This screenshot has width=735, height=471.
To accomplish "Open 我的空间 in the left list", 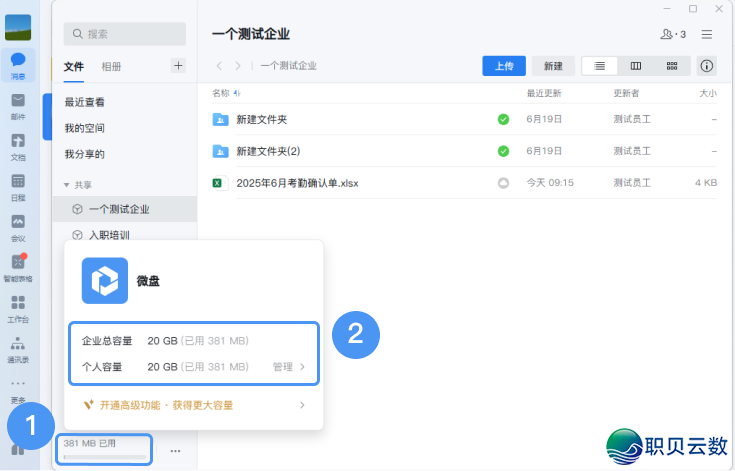I will tap(84, 128).
